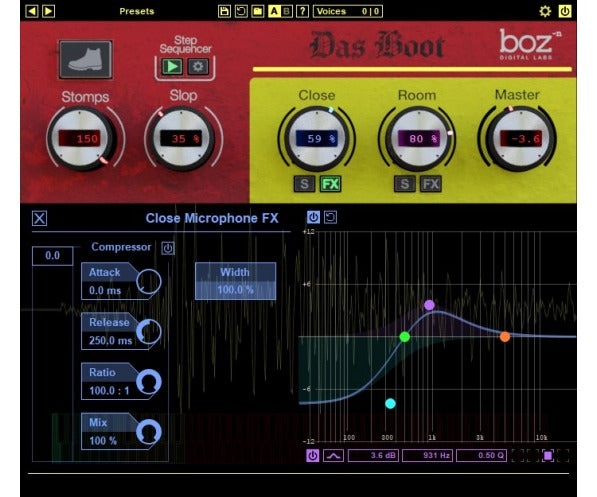Select the cyan EQ band node

390,403
